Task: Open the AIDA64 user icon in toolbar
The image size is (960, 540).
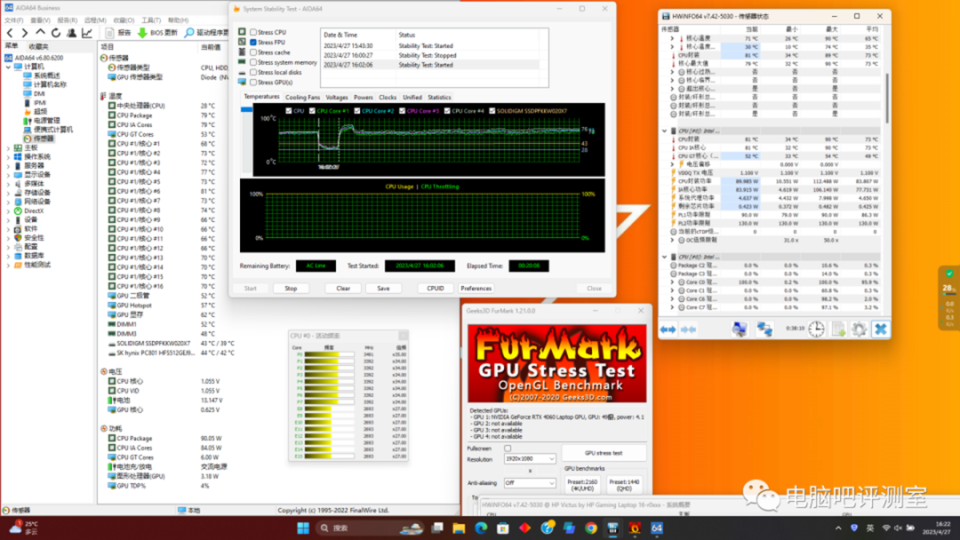Action: (72, 33)
